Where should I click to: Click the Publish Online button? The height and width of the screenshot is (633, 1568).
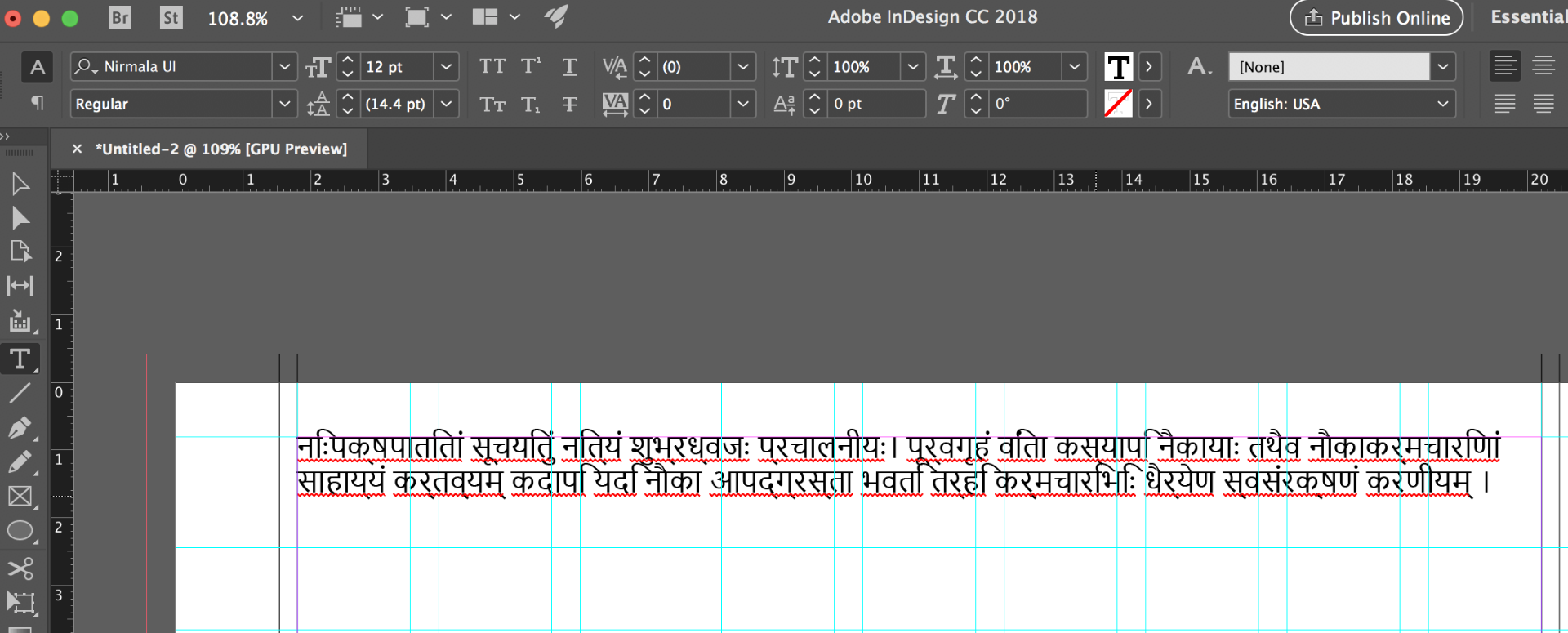coord(1376,18)
